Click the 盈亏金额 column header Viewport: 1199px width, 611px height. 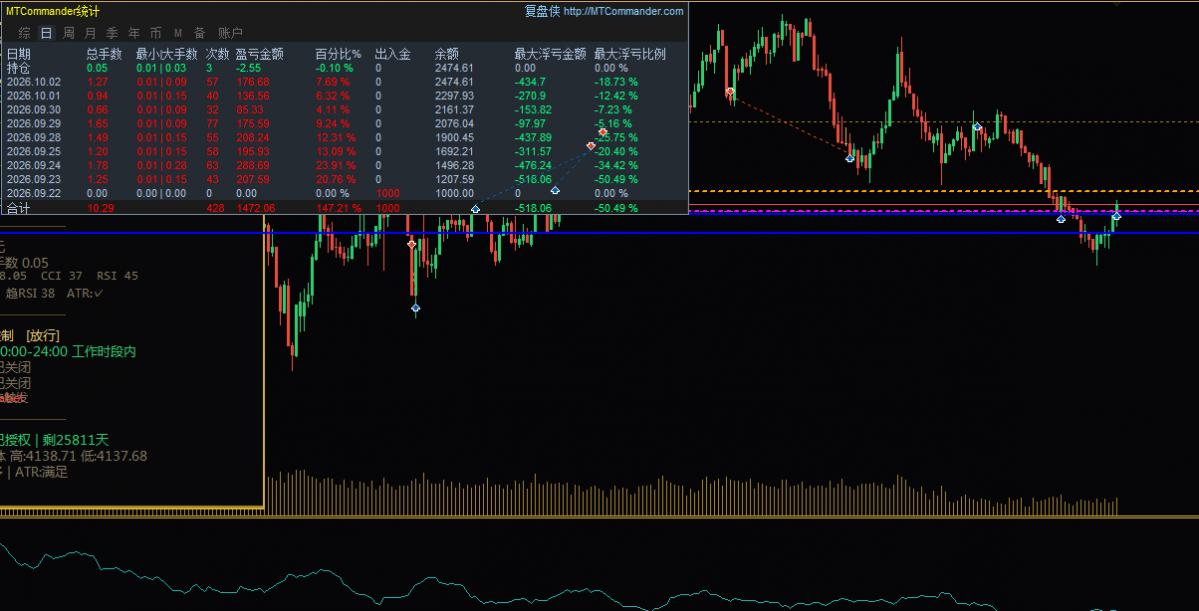click(x=260, y=54)
